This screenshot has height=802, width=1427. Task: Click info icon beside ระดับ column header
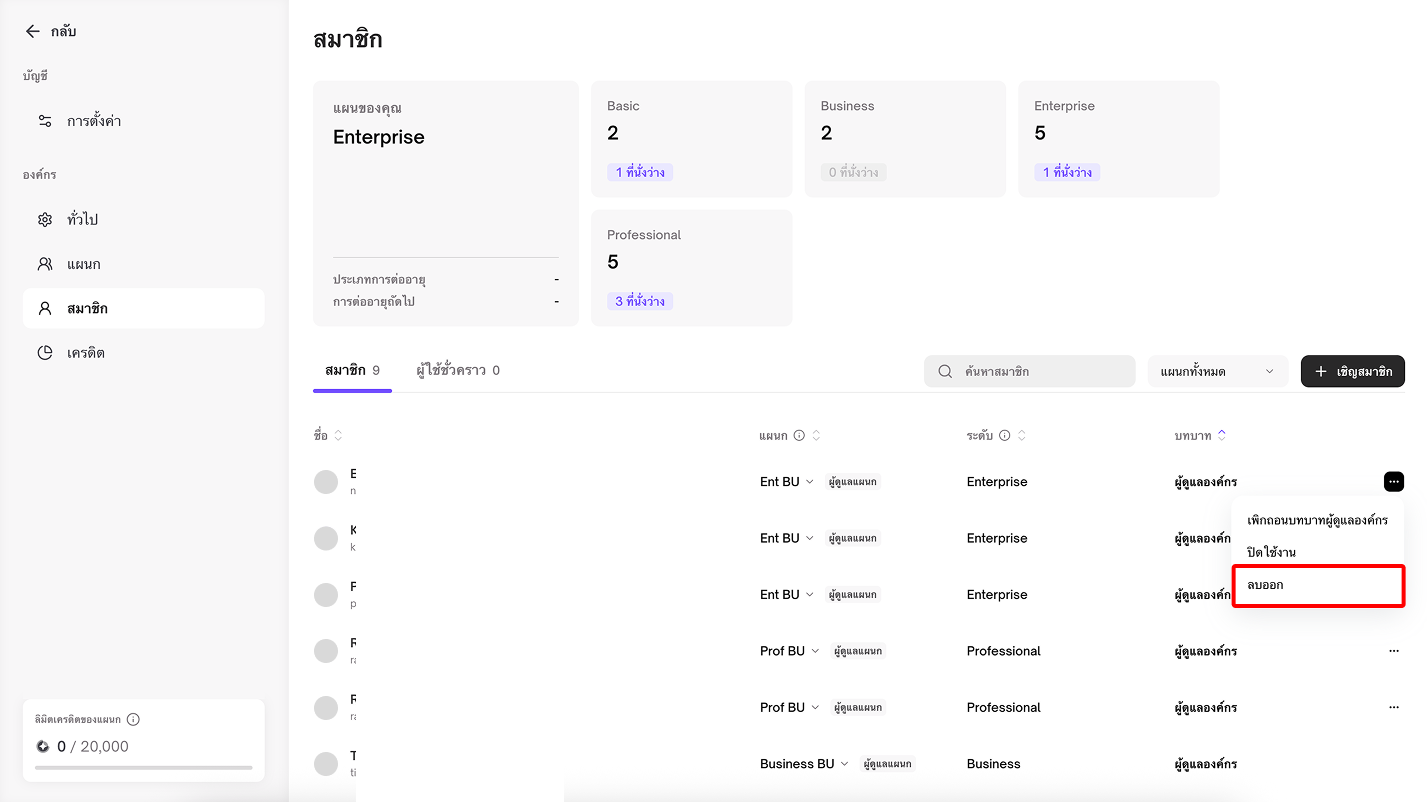click(x=1005, y=436)
